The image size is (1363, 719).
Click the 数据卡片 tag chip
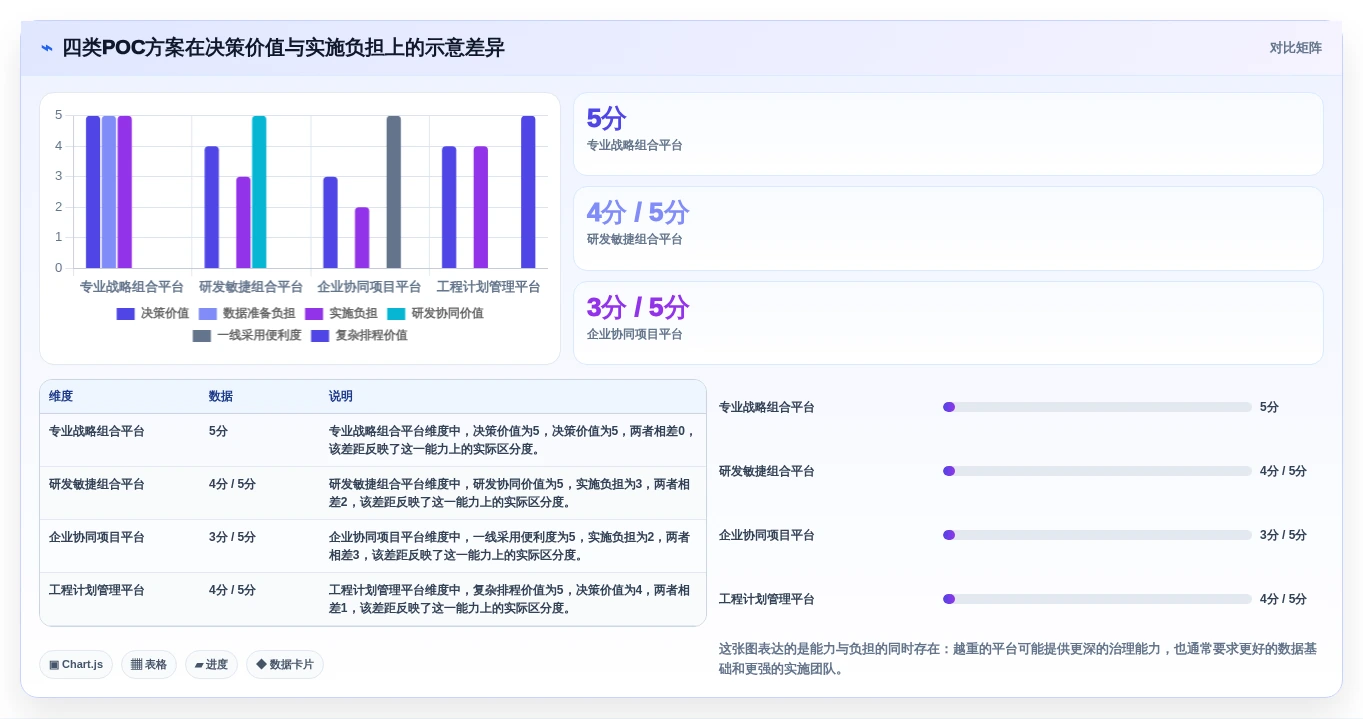point(285,665)
